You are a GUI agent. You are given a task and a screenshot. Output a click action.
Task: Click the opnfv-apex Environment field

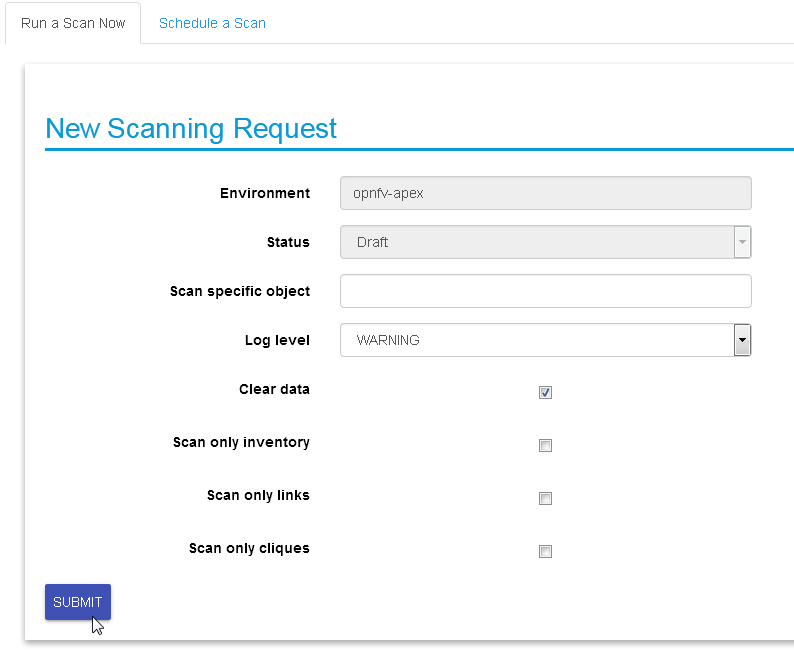pyautogui.click(x=545, y=193)
